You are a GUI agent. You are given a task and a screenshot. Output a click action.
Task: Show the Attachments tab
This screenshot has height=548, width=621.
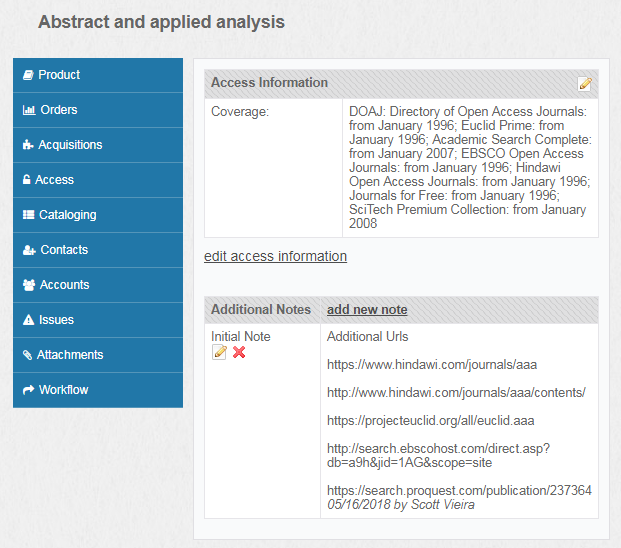coord(98,355)
